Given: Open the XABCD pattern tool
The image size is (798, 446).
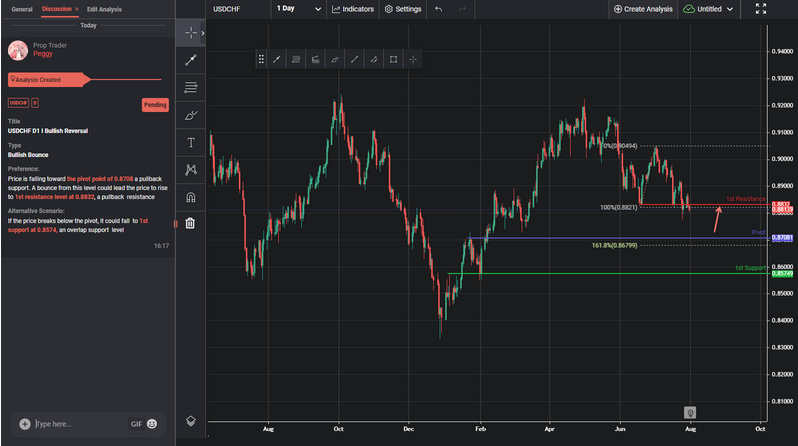Looking at the screenshot, I should coord(191,170).
